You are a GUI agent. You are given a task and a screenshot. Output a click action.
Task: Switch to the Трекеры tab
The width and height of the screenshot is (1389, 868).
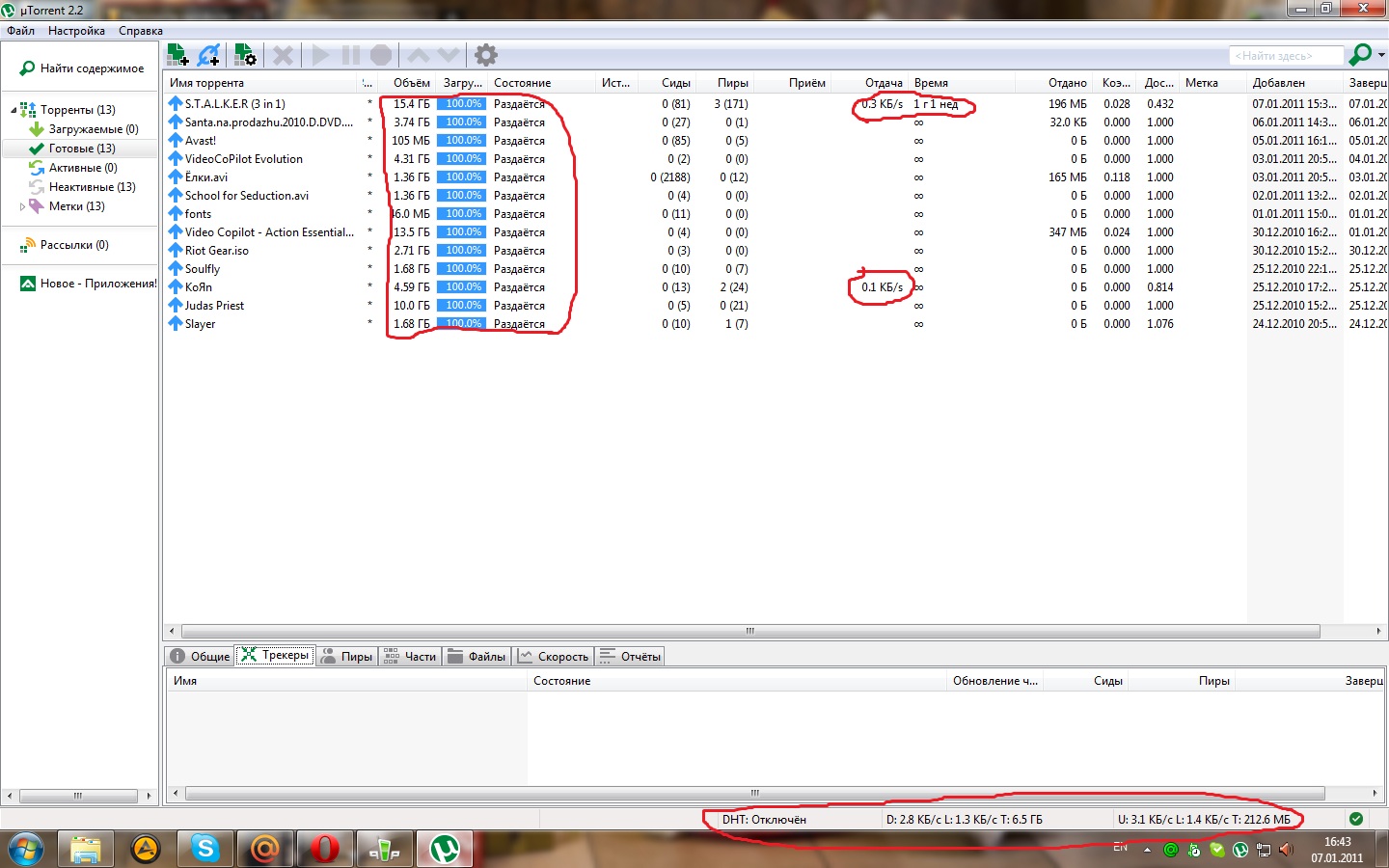click(276, 655)
